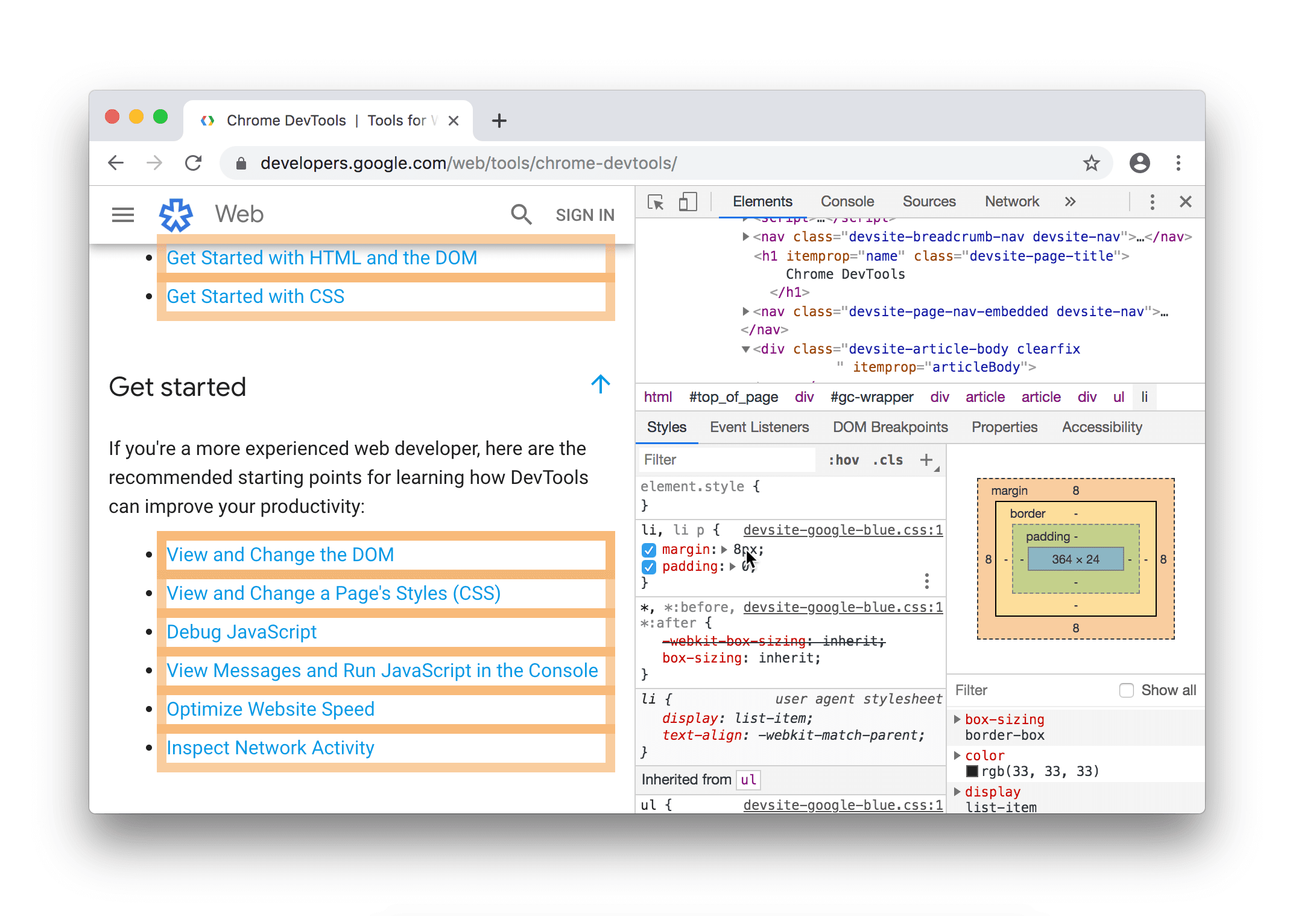This screenshot has height=916, width=1316.
Task: Toggle the margin checkbox in Styles panel
Action: point(648,548)
